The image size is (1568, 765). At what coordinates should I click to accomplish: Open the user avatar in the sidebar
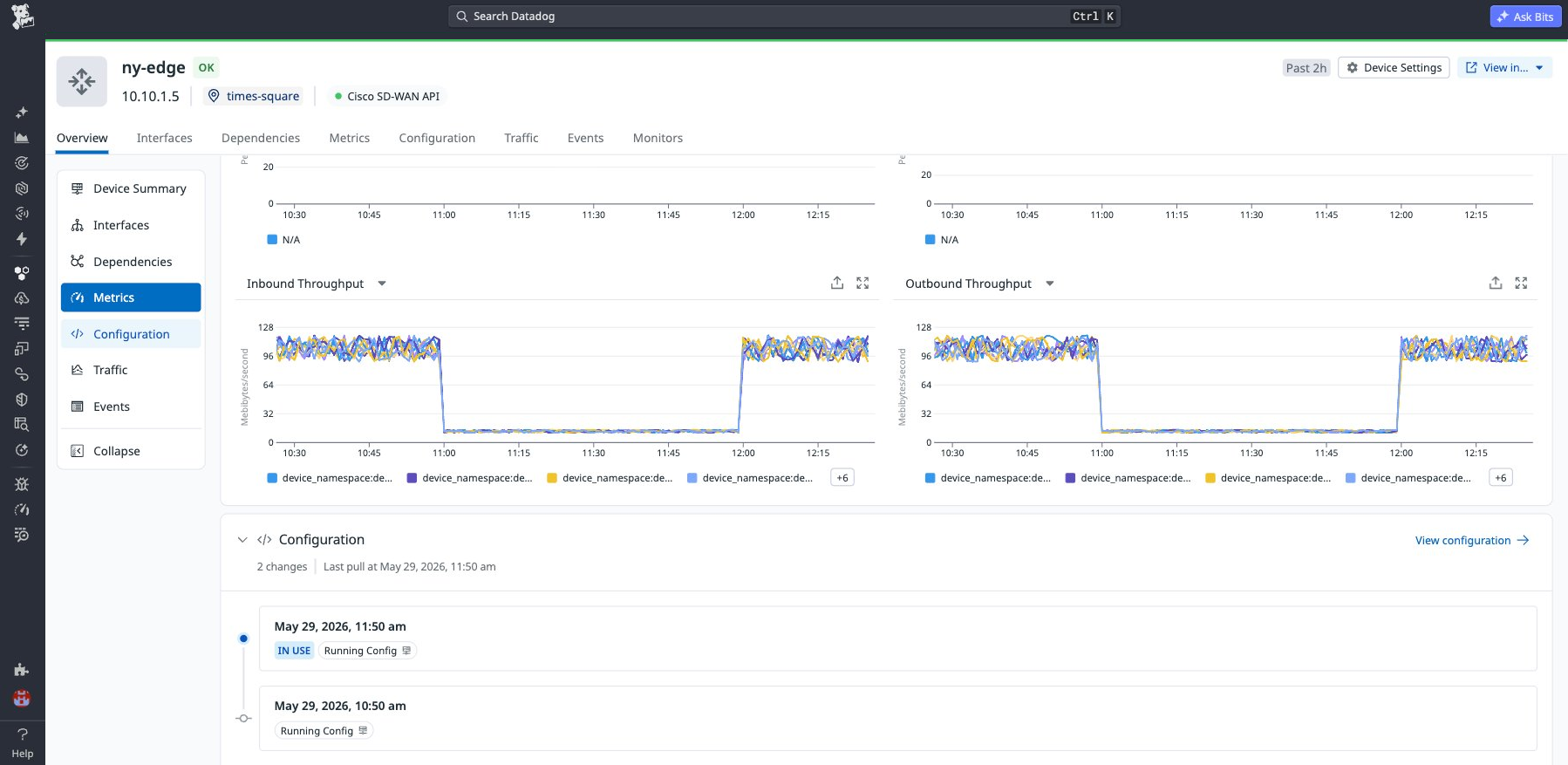[22, 698]
